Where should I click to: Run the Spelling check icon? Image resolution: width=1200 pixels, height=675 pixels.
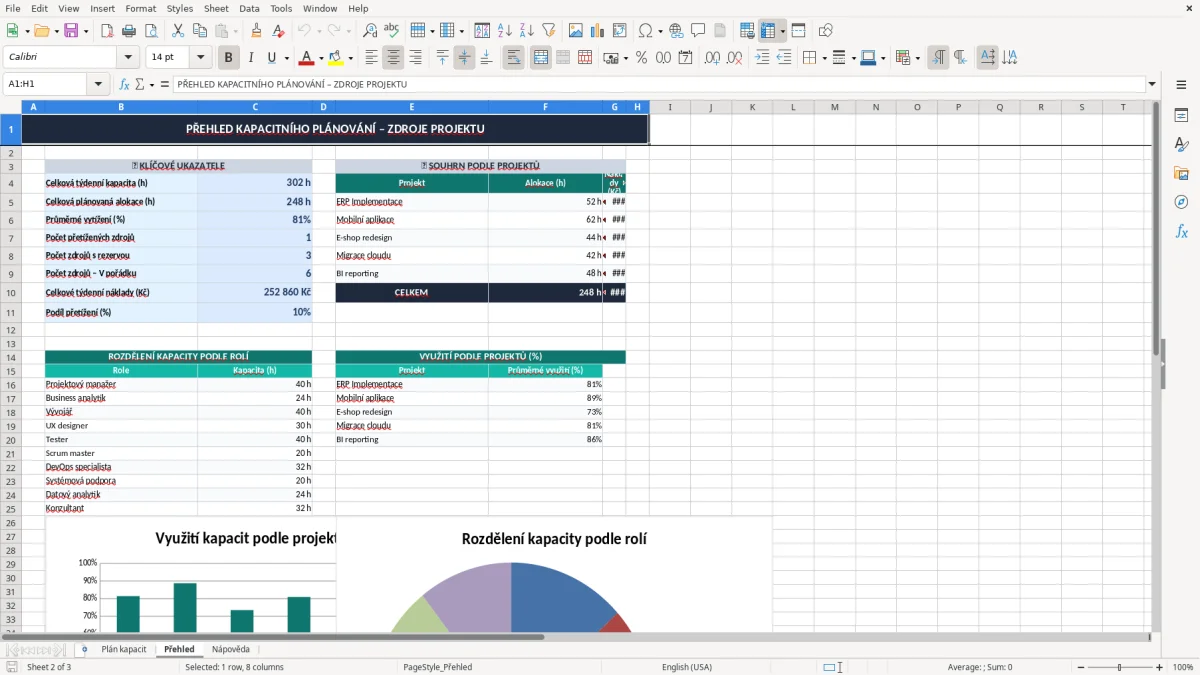point(391,31)
